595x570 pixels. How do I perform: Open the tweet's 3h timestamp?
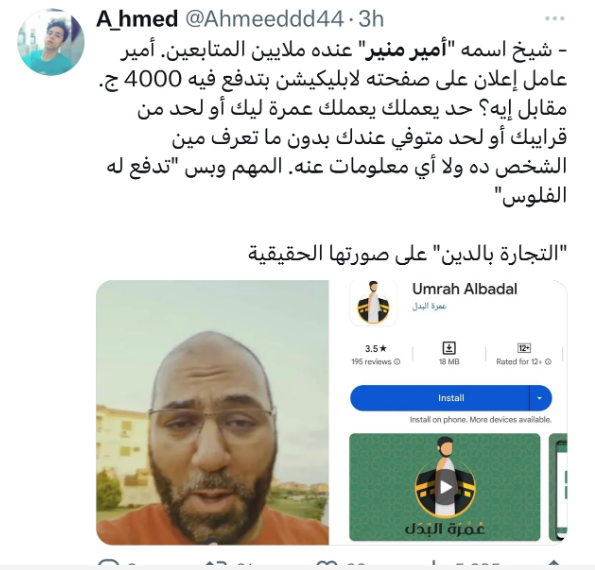(371, 19)
